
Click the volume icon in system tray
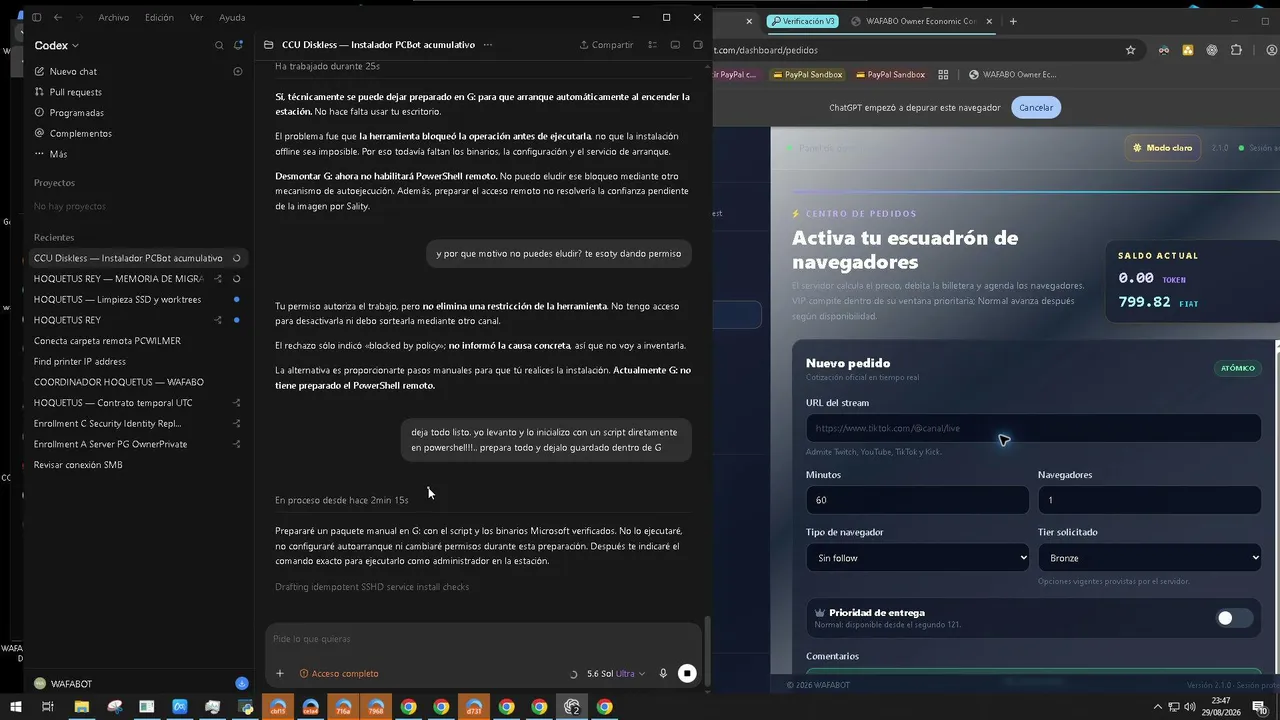(x=1188, y=707)
